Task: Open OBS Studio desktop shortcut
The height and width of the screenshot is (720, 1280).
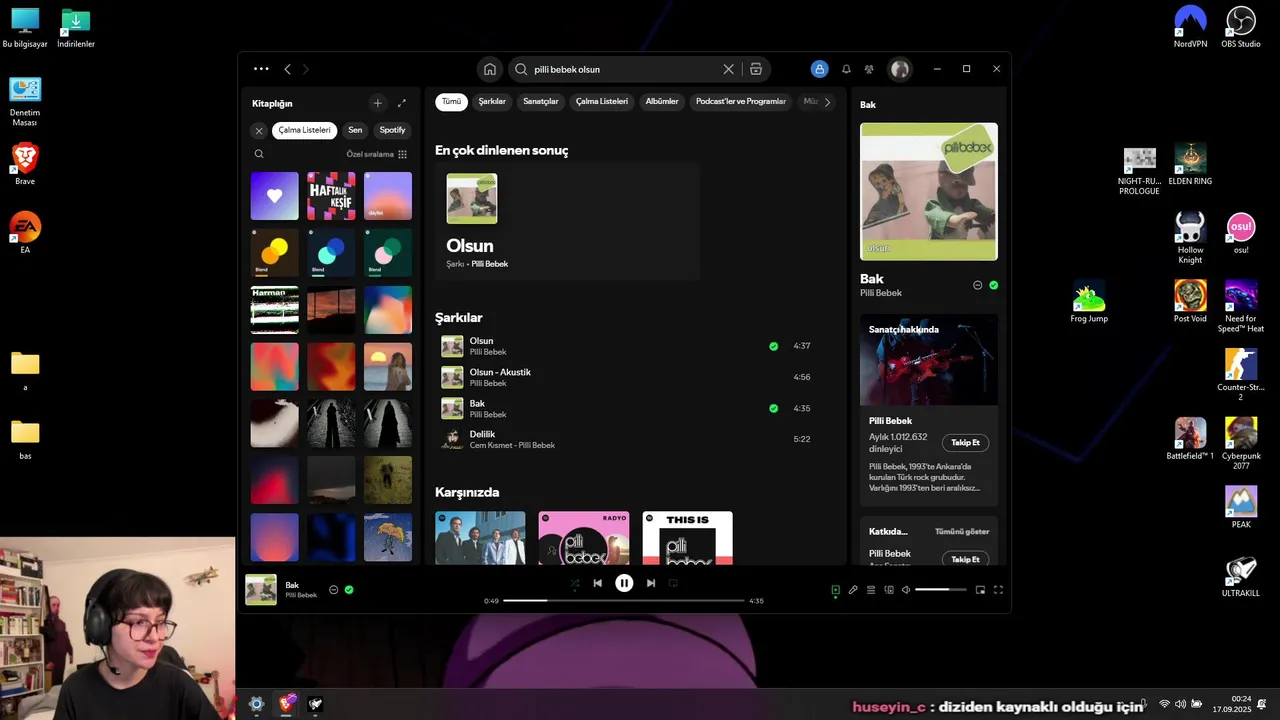Action: (x=1241, y=28)
